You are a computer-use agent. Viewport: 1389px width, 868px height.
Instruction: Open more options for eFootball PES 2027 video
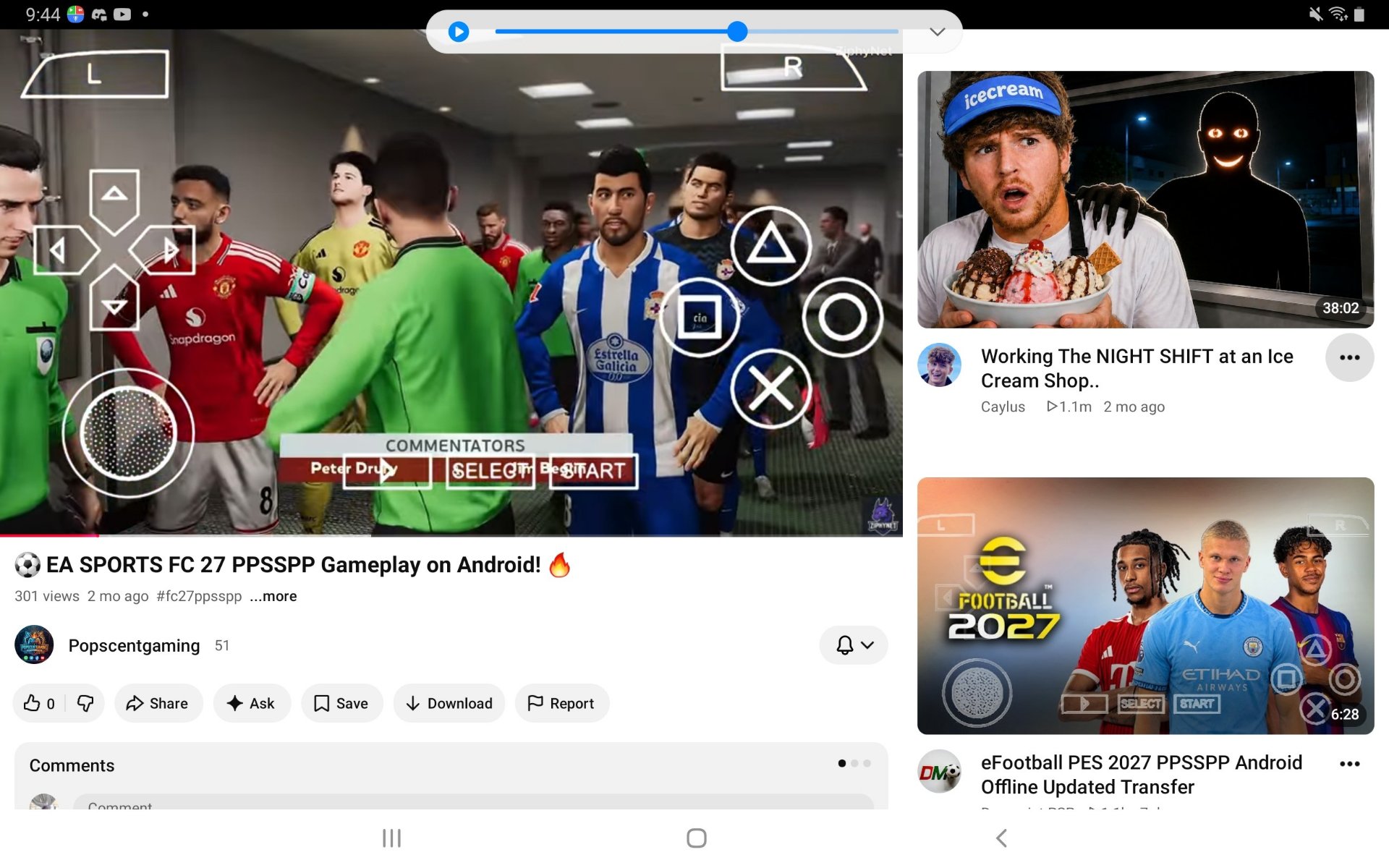pos(1349,764)
